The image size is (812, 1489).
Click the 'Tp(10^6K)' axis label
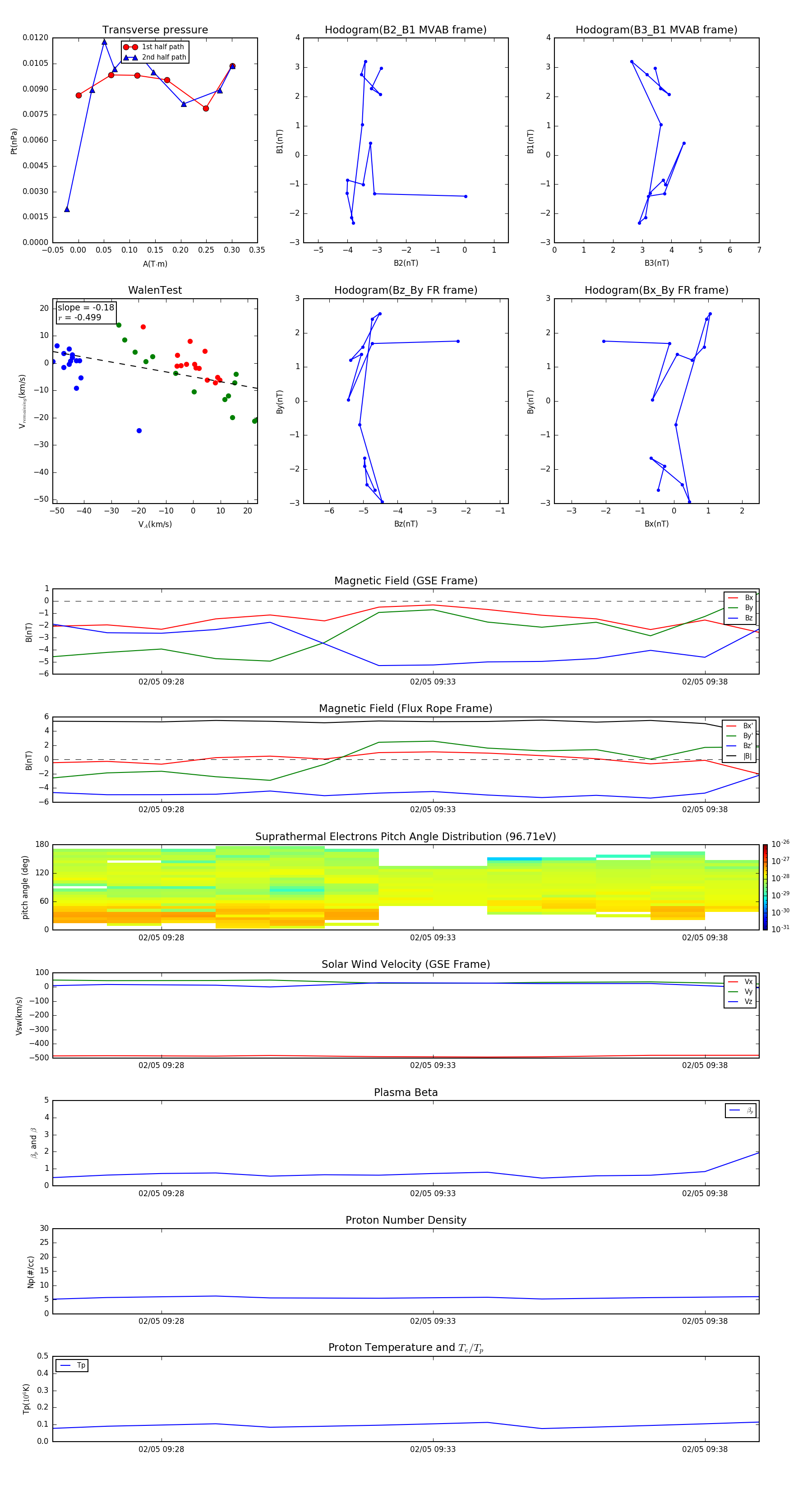click(26, 1399)
